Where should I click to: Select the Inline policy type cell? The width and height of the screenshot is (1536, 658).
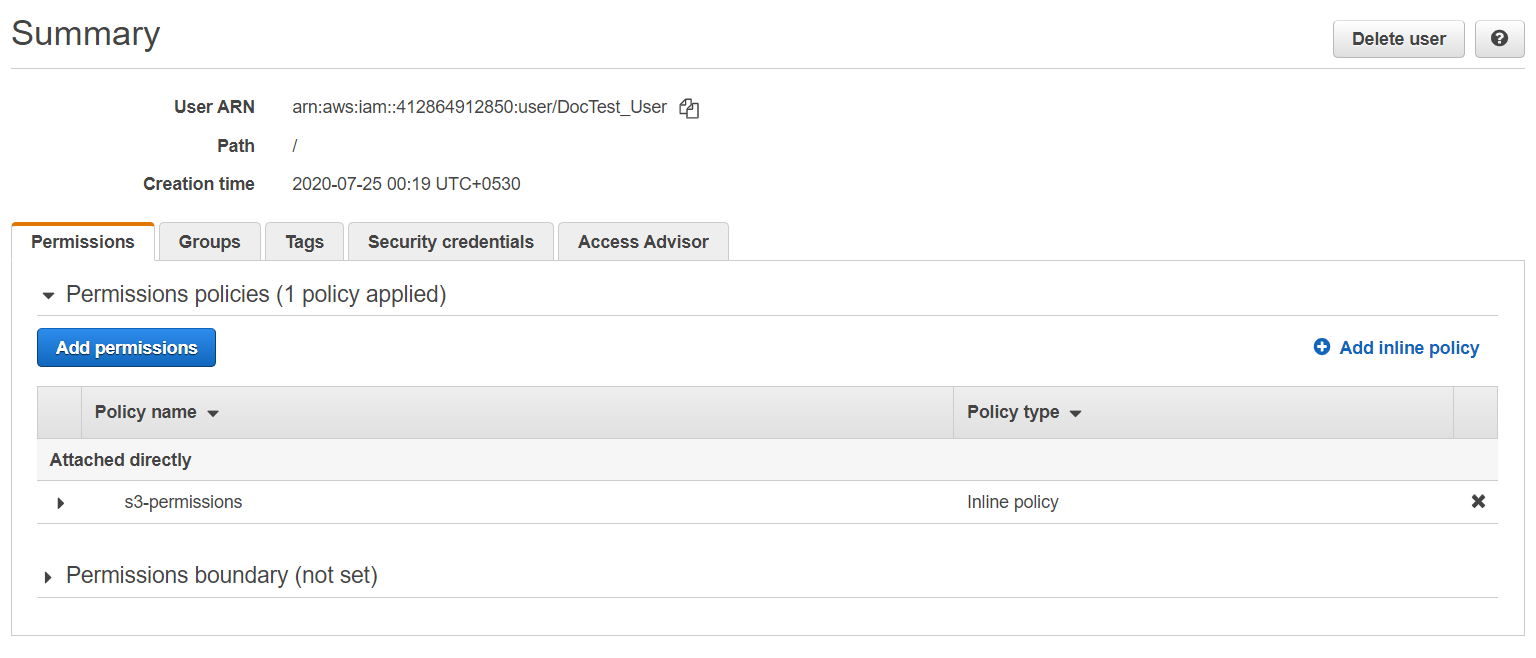[1012, 502]
